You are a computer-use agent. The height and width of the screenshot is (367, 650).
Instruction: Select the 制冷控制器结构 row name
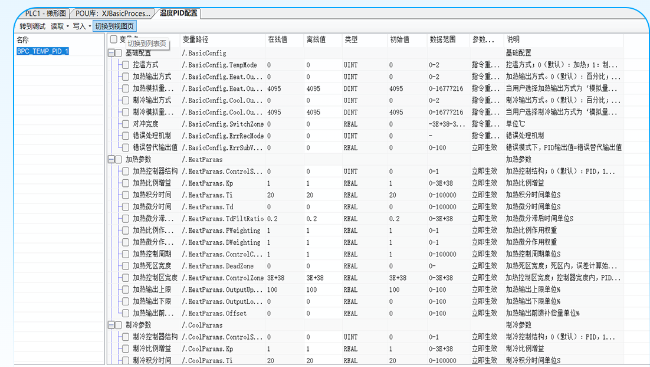coord(155,337)
